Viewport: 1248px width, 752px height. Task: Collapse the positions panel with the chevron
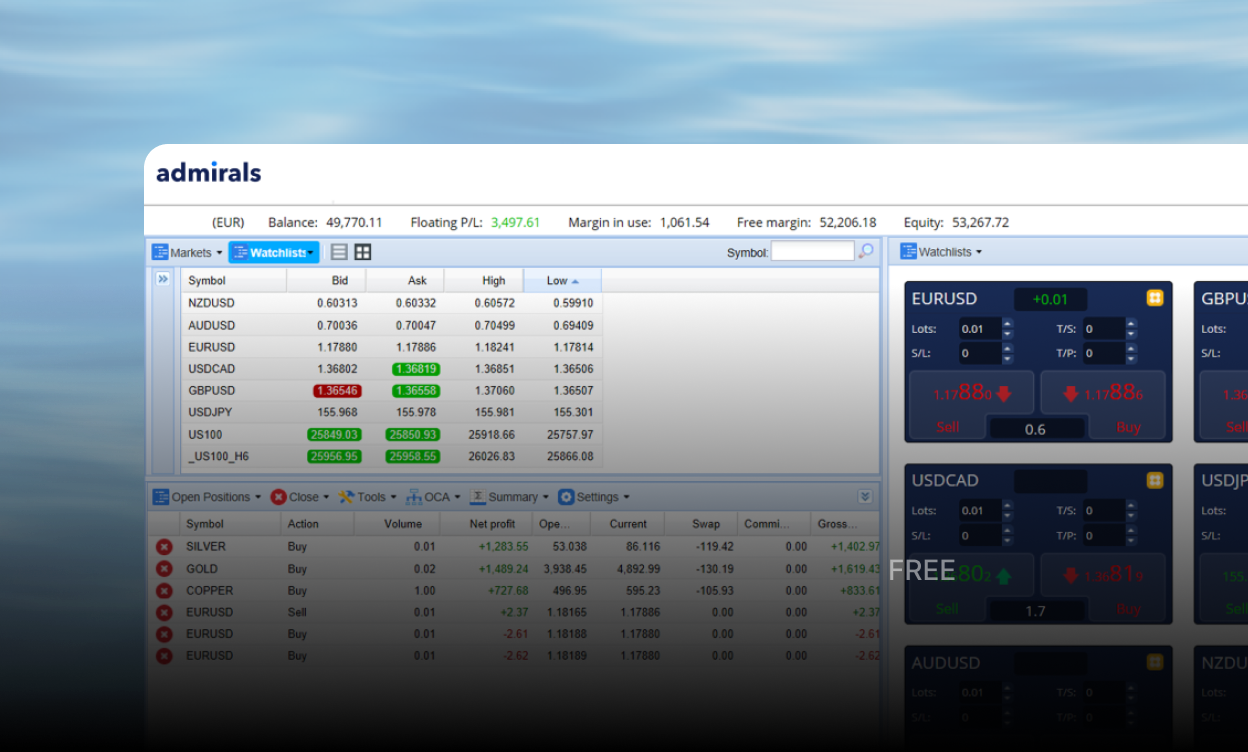865,497
